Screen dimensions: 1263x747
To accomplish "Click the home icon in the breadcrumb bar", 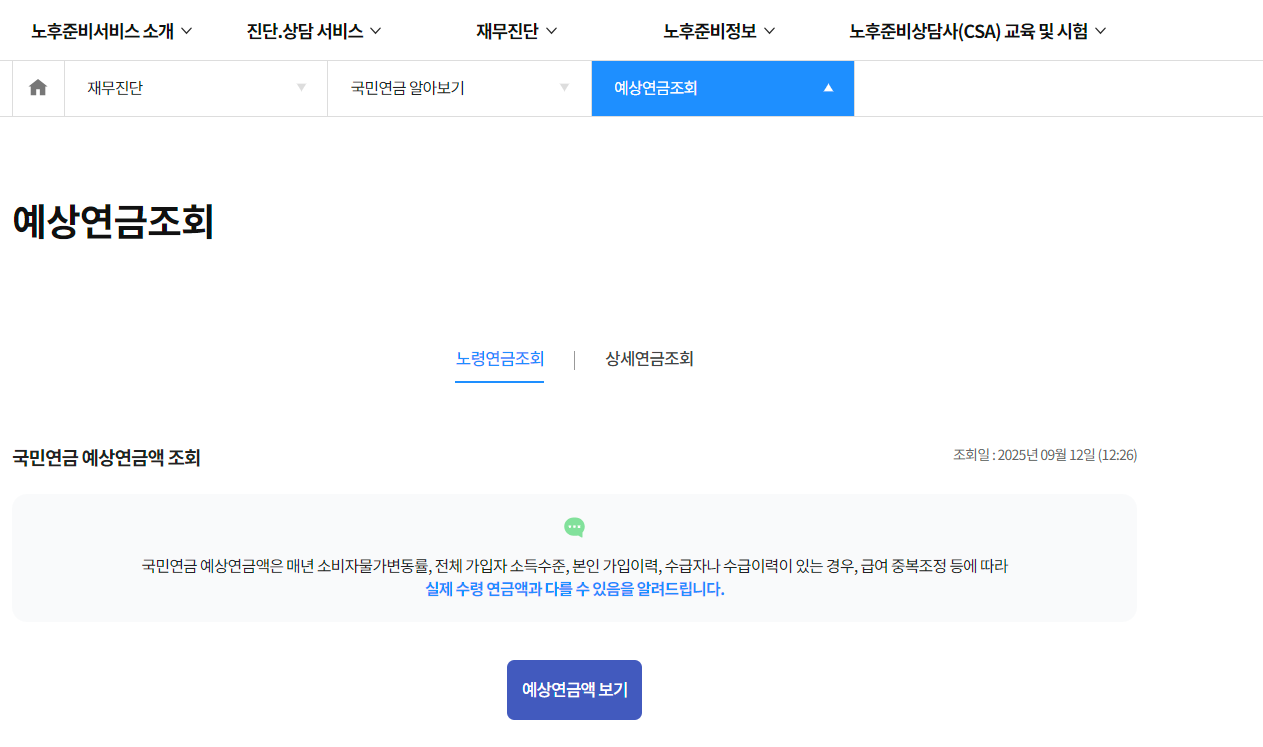I will 37,88.
